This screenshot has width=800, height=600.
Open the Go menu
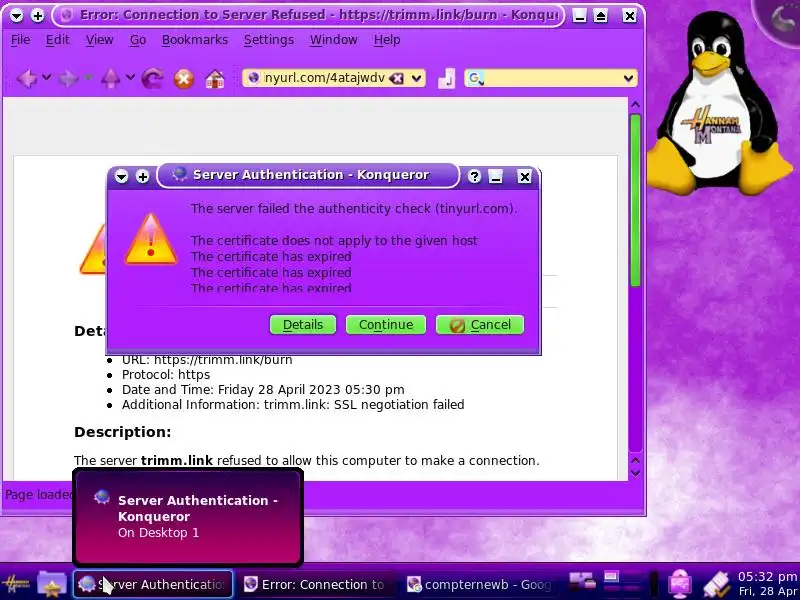click(138, 40)
